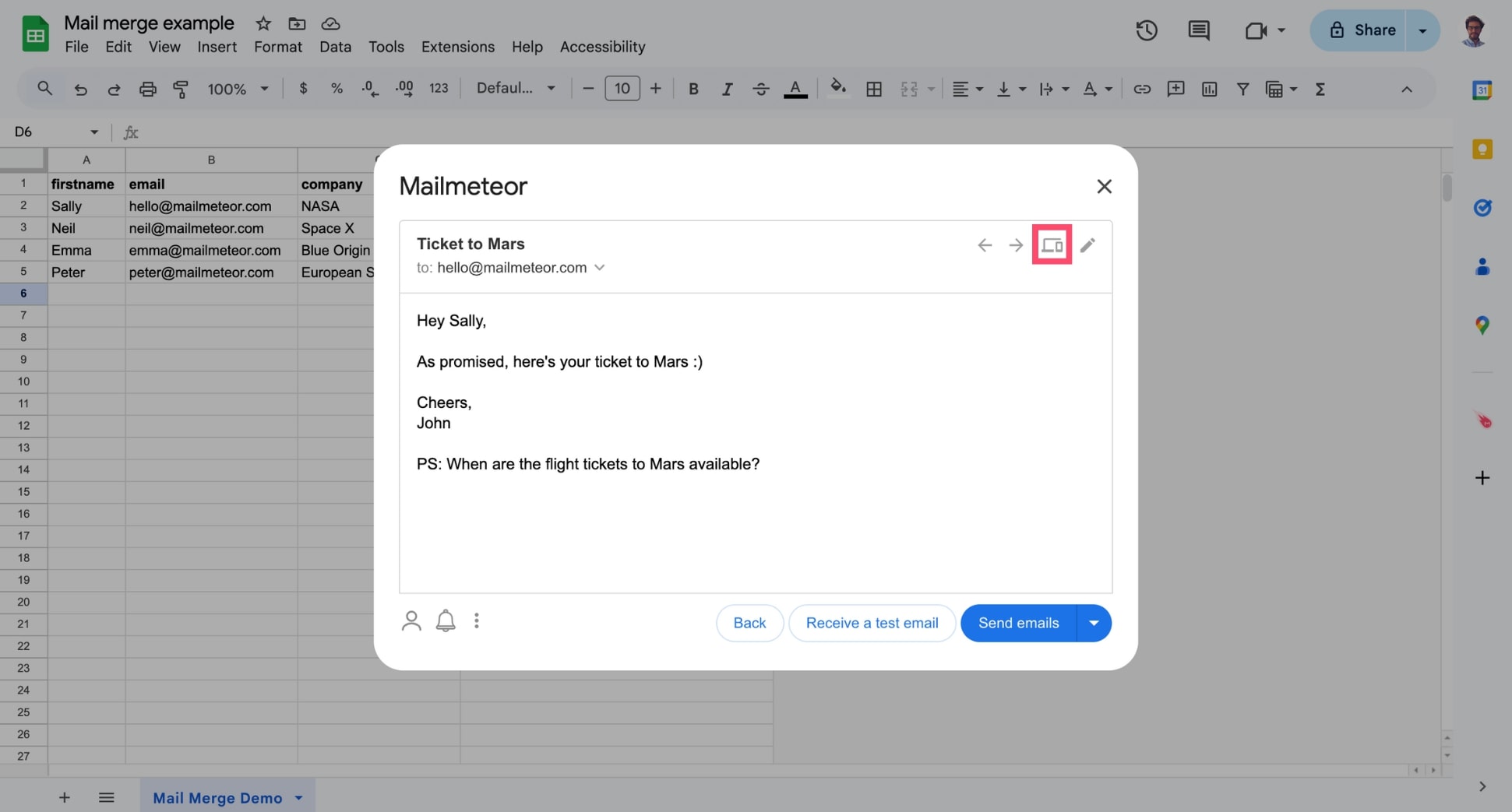The width and height of the screenshot is (1512, 812).
Task: Click the cloud save status icon
Action: (330, 23)
